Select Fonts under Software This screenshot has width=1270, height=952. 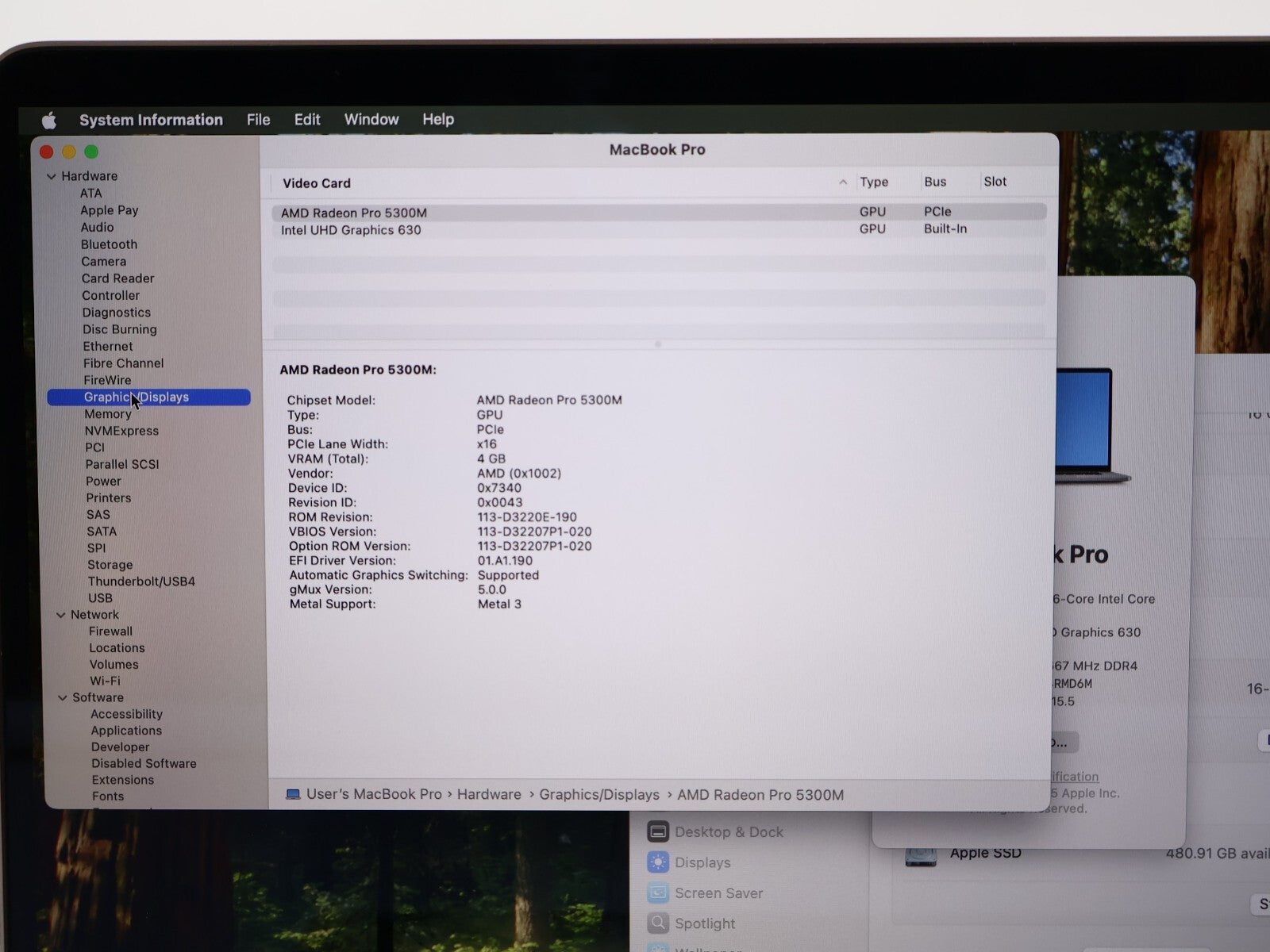[107, 797]
